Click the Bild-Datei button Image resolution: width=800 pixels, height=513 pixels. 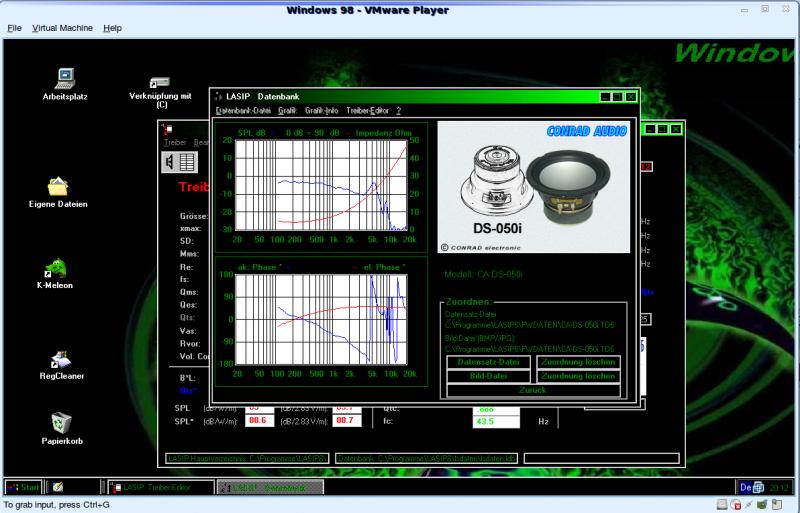click(488, 376)
